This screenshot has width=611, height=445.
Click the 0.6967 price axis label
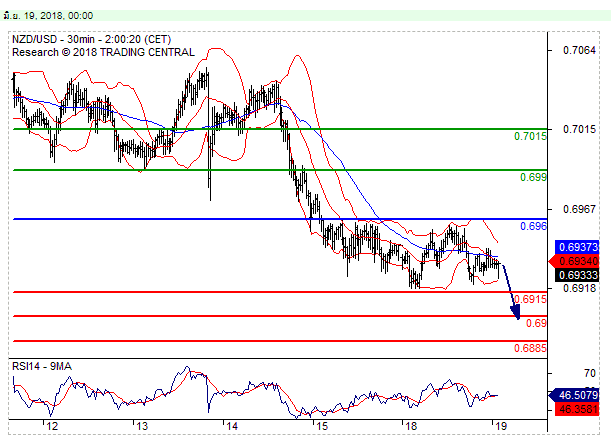pos(579,209)
